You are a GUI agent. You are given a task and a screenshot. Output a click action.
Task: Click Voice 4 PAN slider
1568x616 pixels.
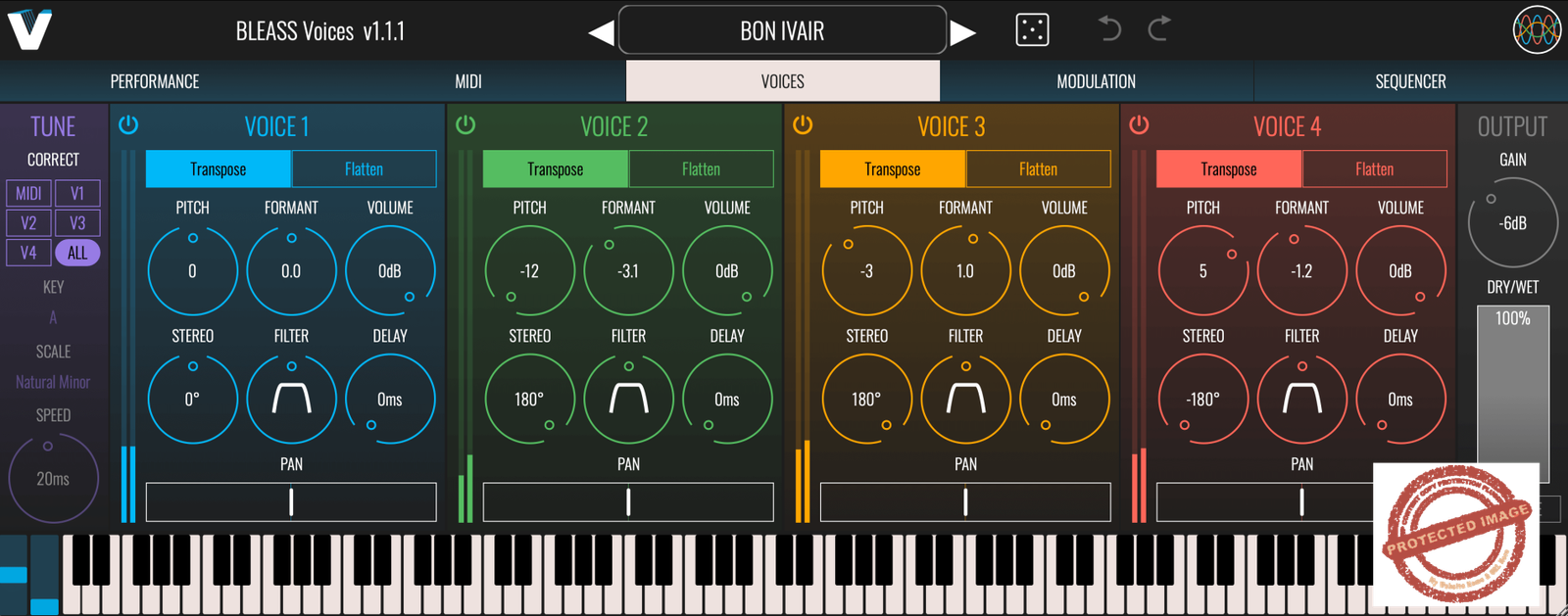tap(1301, 502)
